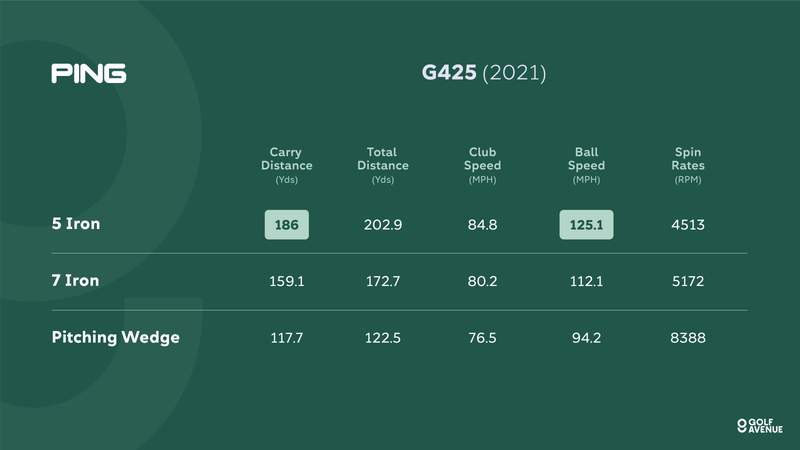Select the Pitching Wedge row label

click(116, 338)
